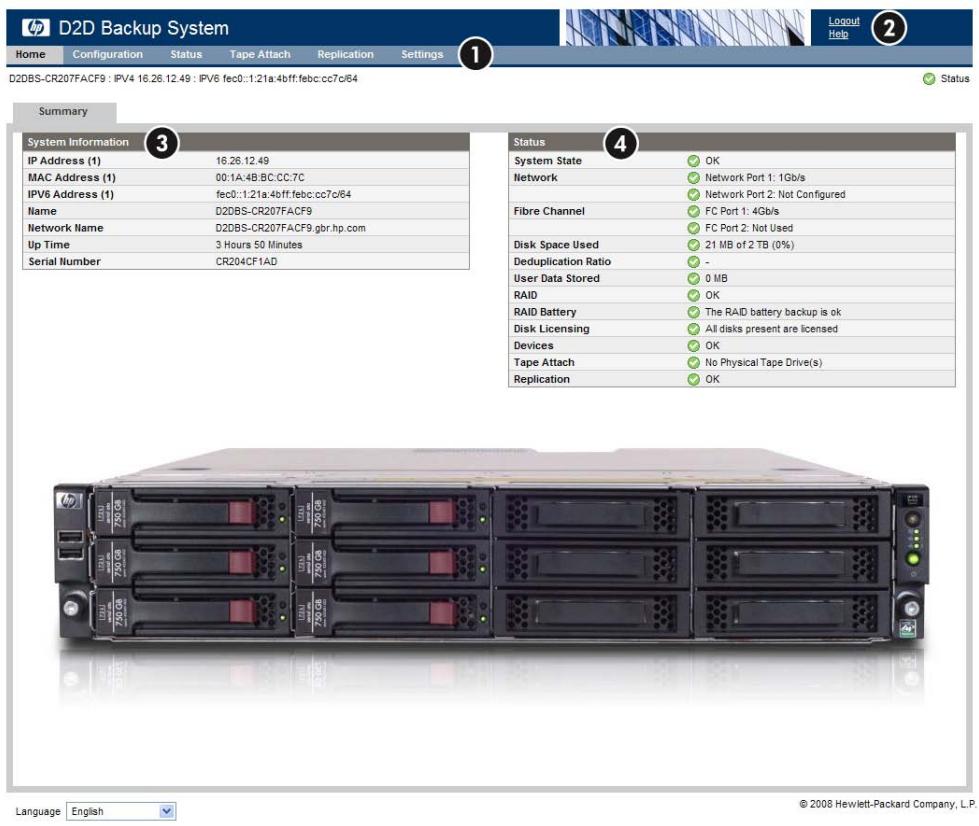The width and height of the screenshot is (979, 826).
Task: Click the Deduplication Ratio status icon
Action: (693, 262)
